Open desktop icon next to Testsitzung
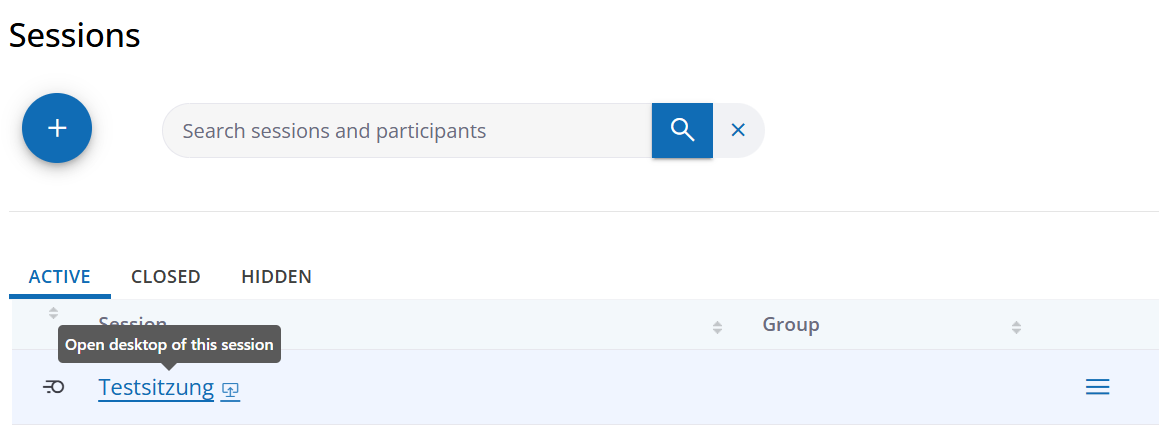 tap(231, 390)
